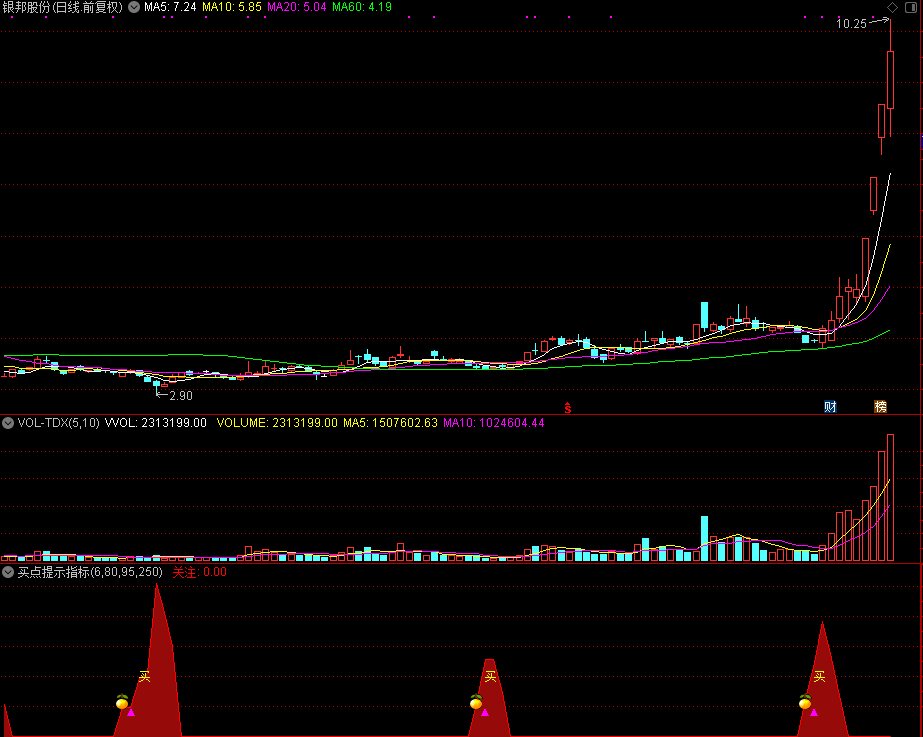Click the red S marker below the chart
The image size is (923, 737).
pos(568,407)
